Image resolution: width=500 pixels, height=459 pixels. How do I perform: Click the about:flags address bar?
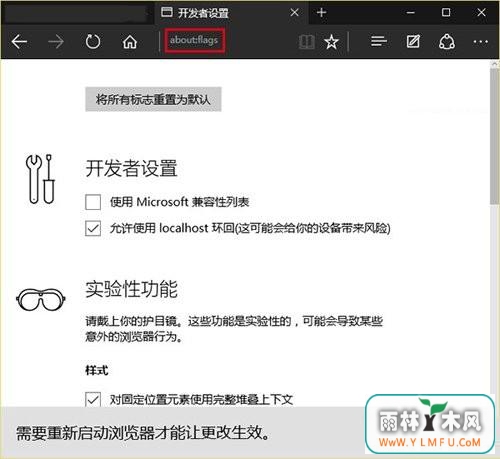(194, 41)
